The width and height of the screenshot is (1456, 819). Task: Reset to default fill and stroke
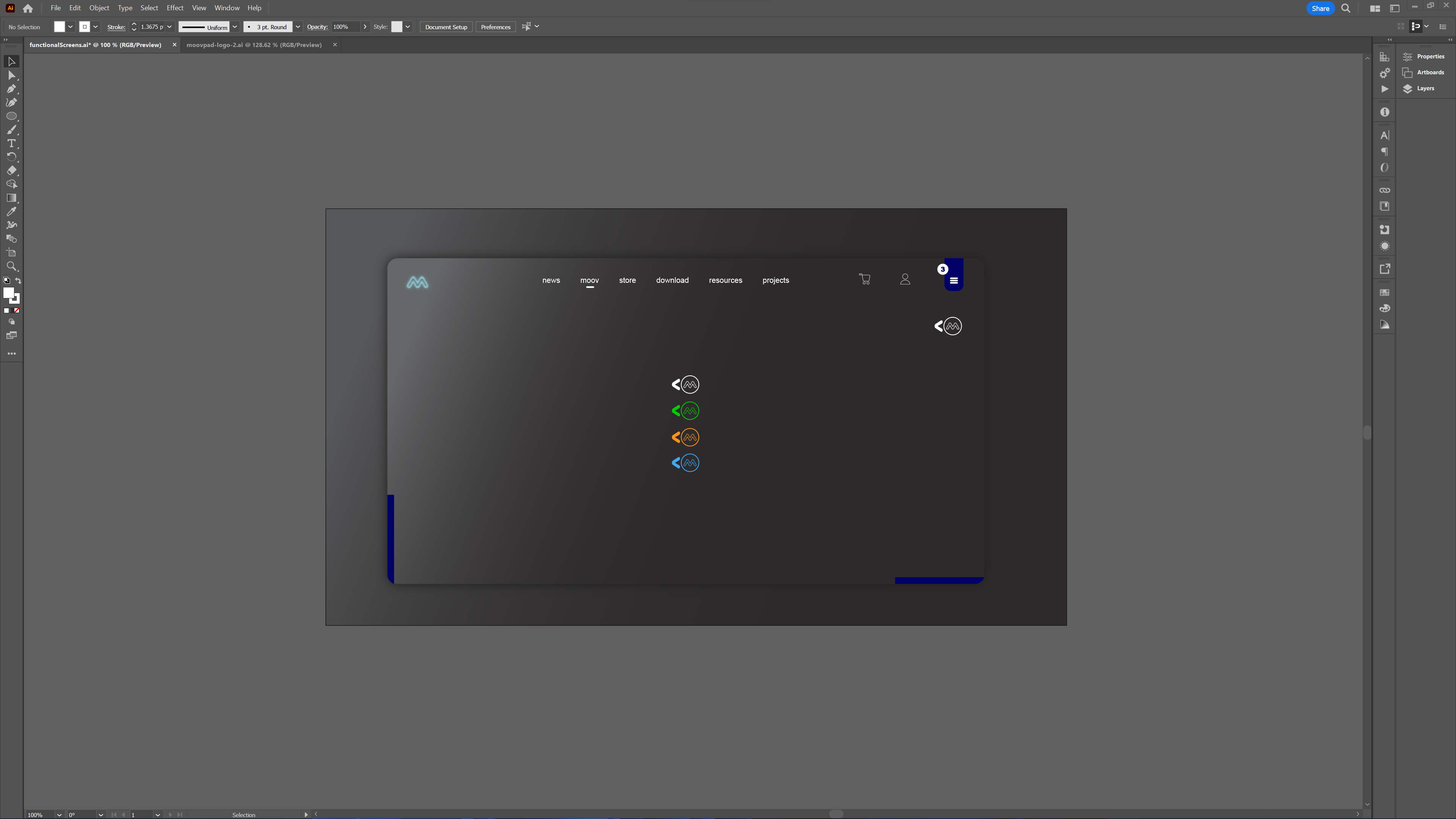click(x=6, y=281)
